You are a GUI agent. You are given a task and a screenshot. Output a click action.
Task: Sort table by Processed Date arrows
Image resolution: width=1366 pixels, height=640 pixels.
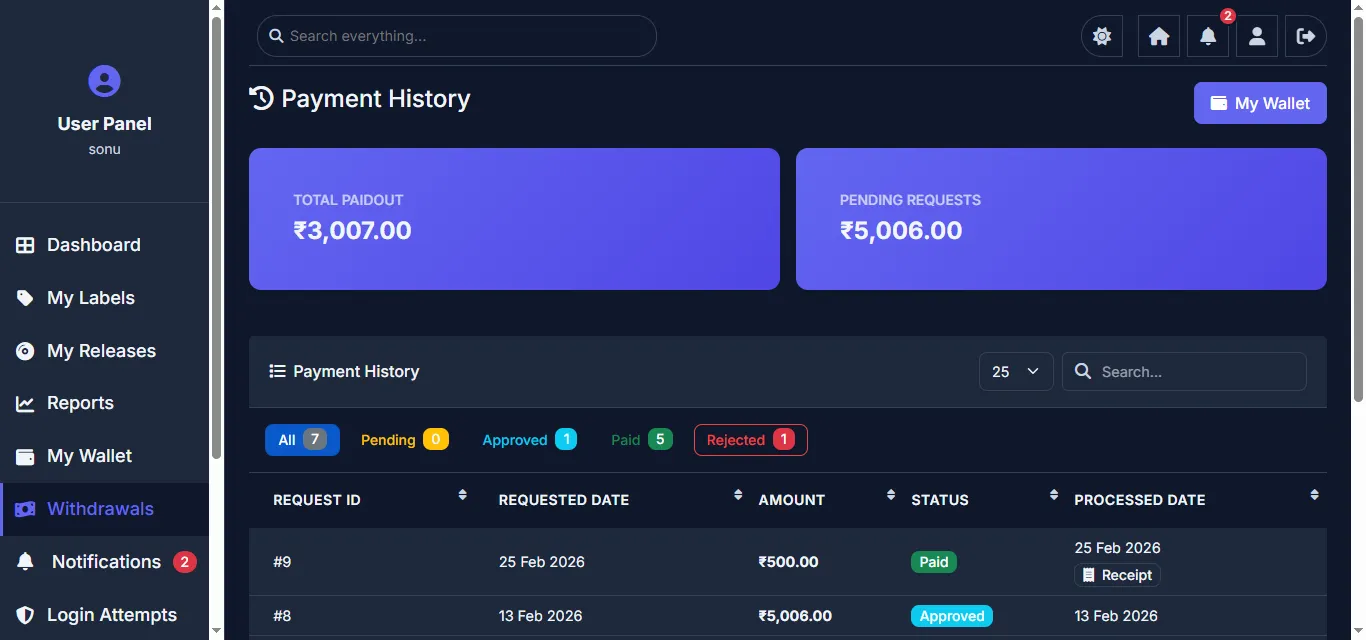pyautogui.click(x=1314, y=495)
